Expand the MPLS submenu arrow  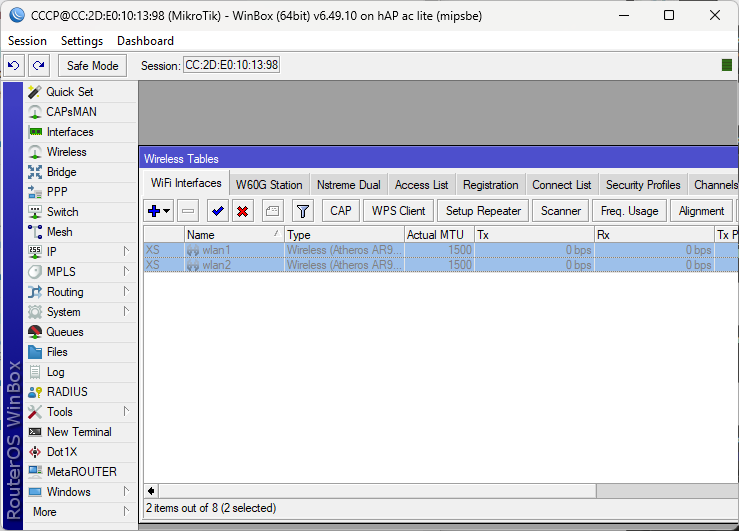(x=126, y=271)
